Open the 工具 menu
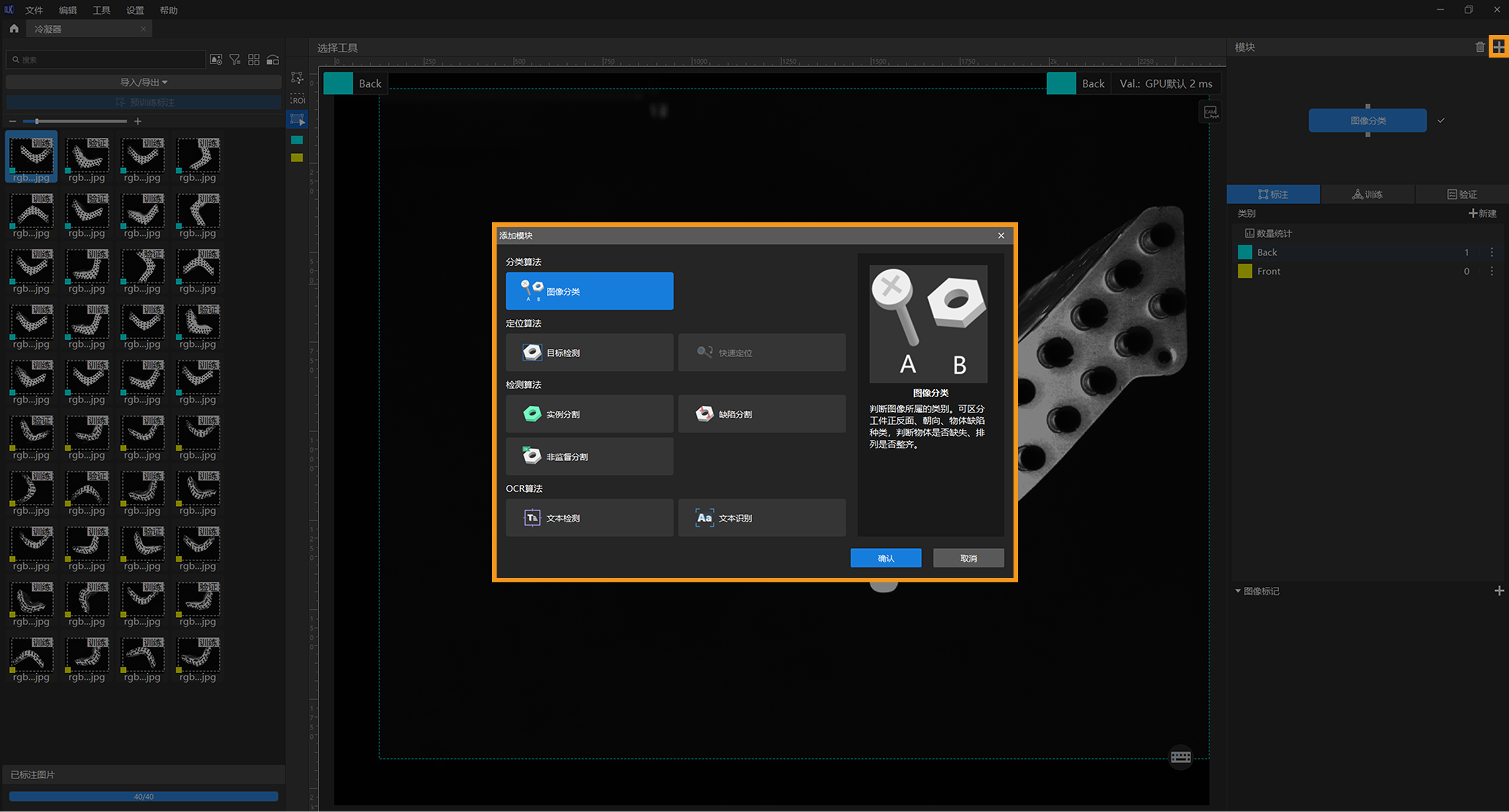Viewport: 1509px width, 812px height. click(101, 10)
